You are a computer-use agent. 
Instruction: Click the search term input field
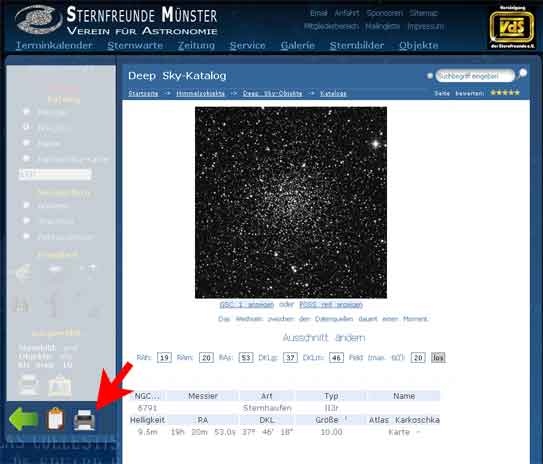click(474, 76)
